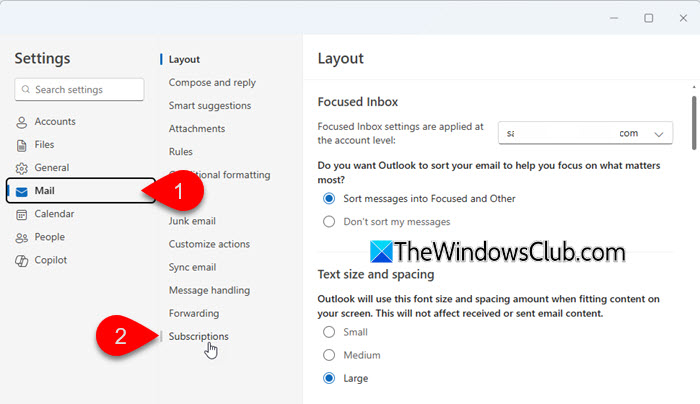Open Conditional formatting settings

click(220, 175)
